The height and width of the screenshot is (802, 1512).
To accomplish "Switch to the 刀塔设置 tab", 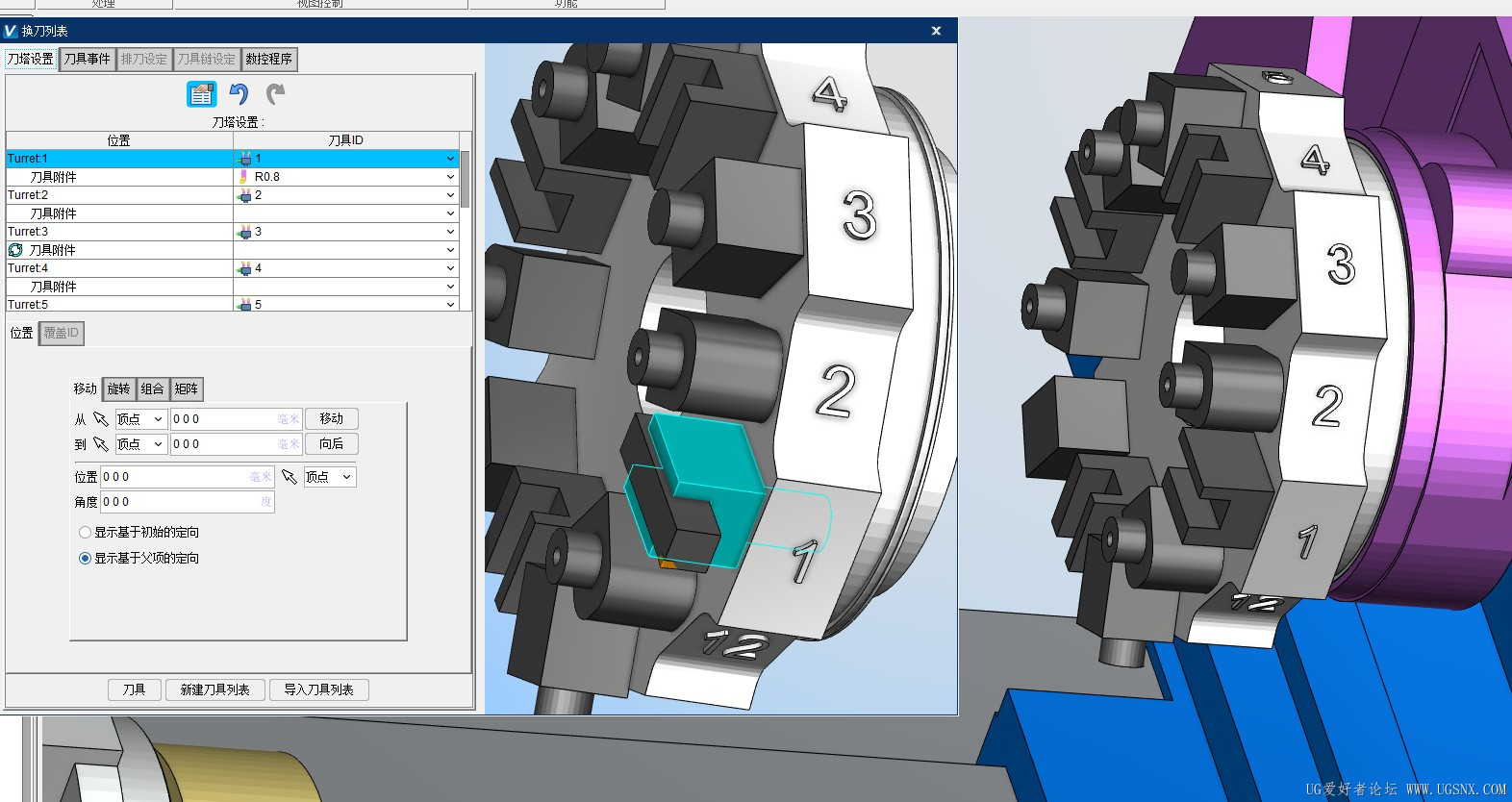I will [31, 60].
